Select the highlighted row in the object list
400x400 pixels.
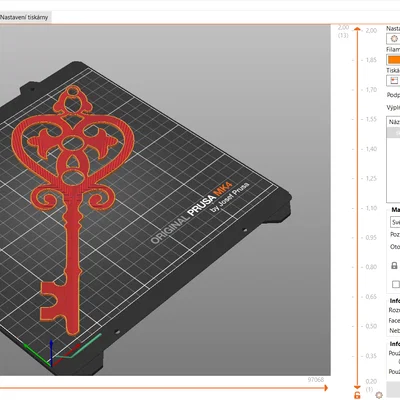(393, 133)
